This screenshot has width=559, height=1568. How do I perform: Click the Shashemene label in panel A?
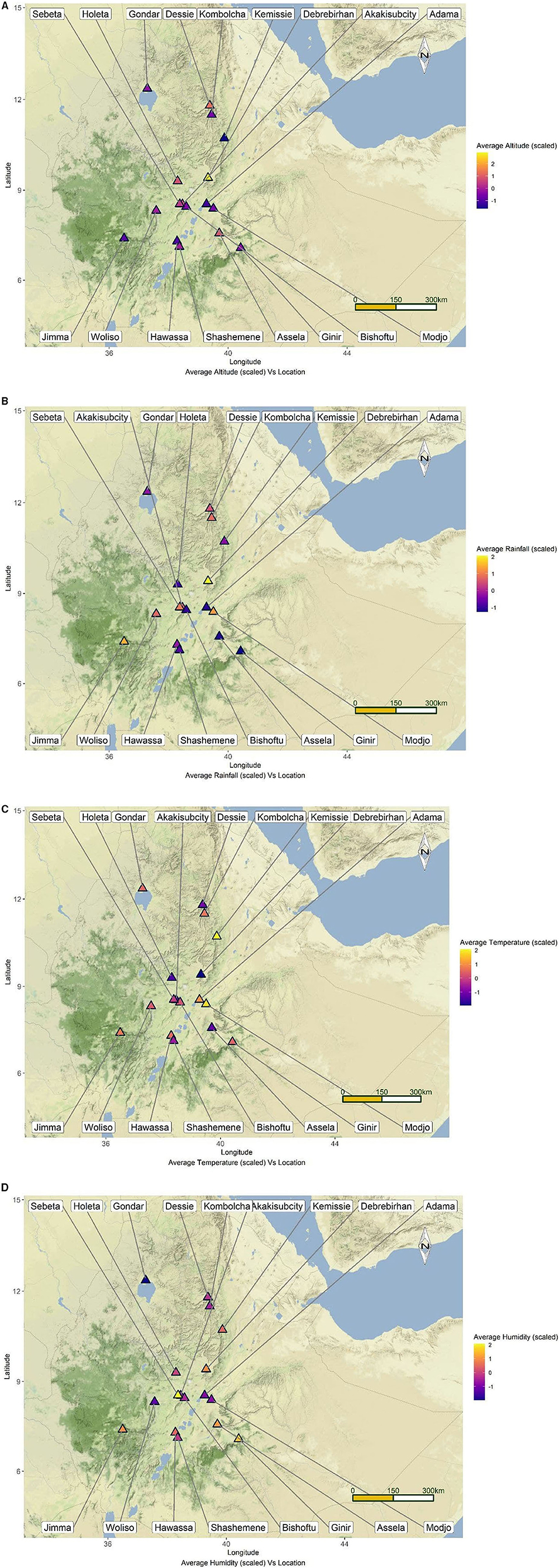click(233, 336)
